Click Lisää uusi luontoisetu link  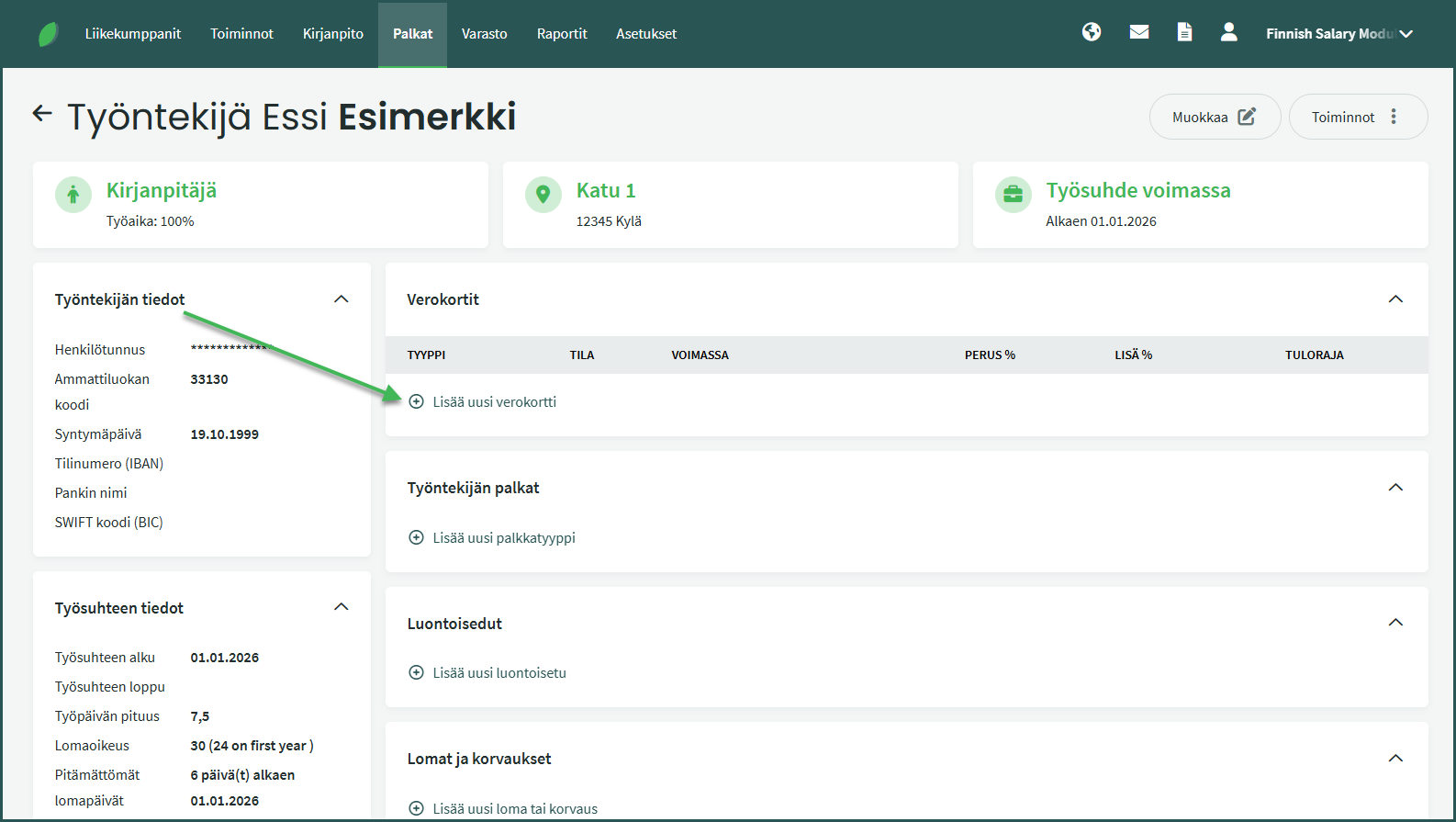(498, 673)
